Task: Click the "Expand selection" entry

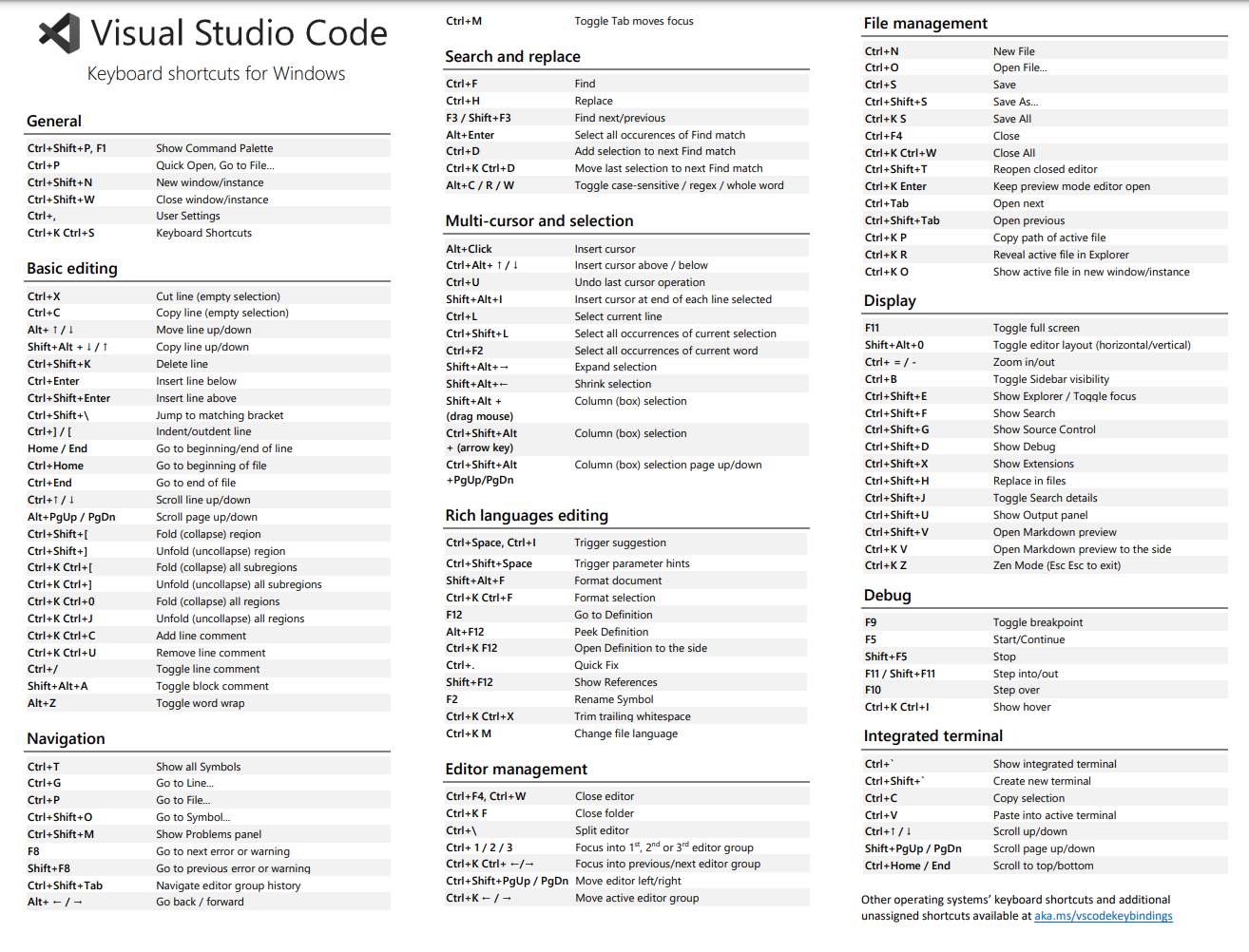Action: (615, 367)
